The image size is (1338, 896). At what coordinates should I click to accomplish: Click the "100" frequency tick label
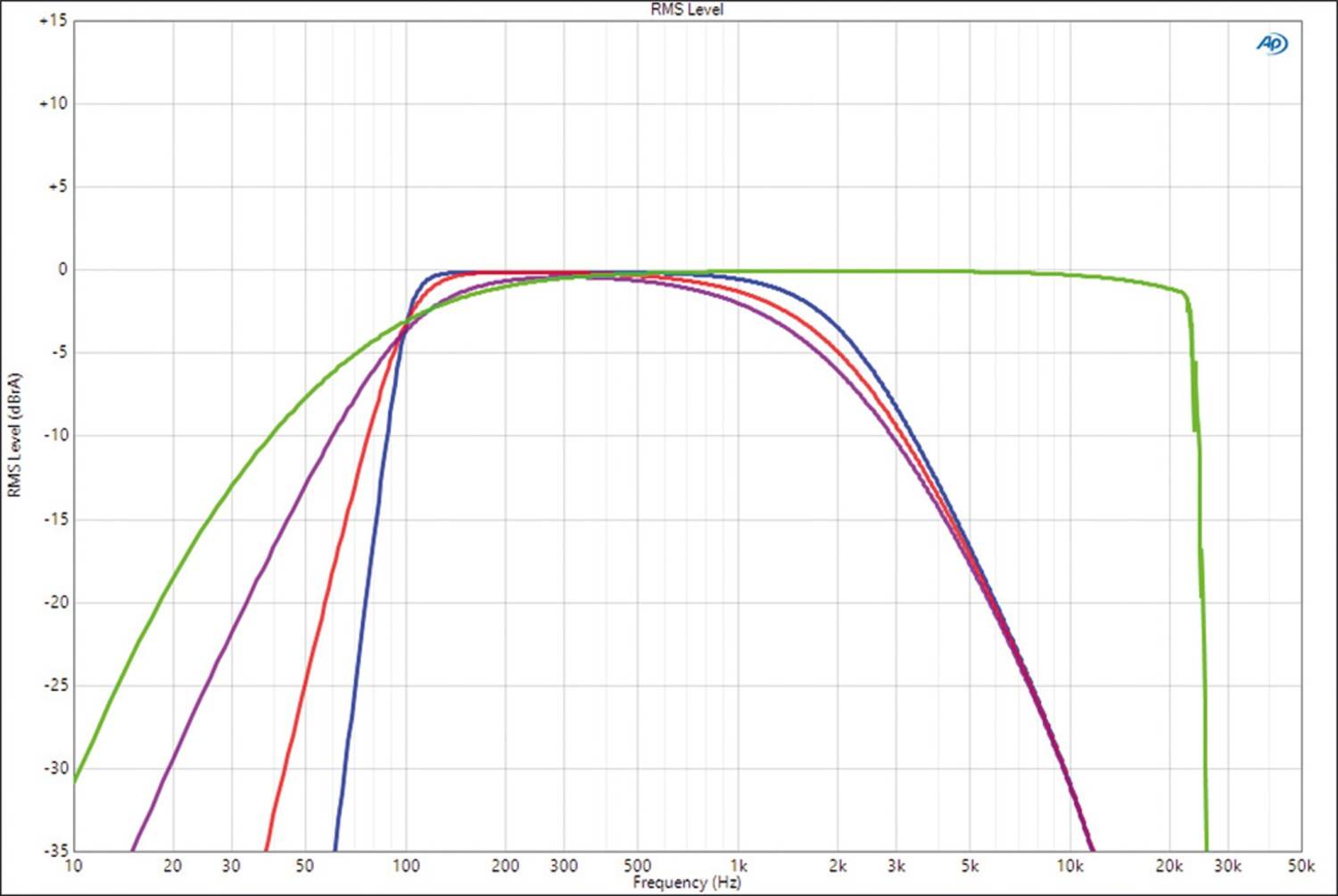[406, 866]
